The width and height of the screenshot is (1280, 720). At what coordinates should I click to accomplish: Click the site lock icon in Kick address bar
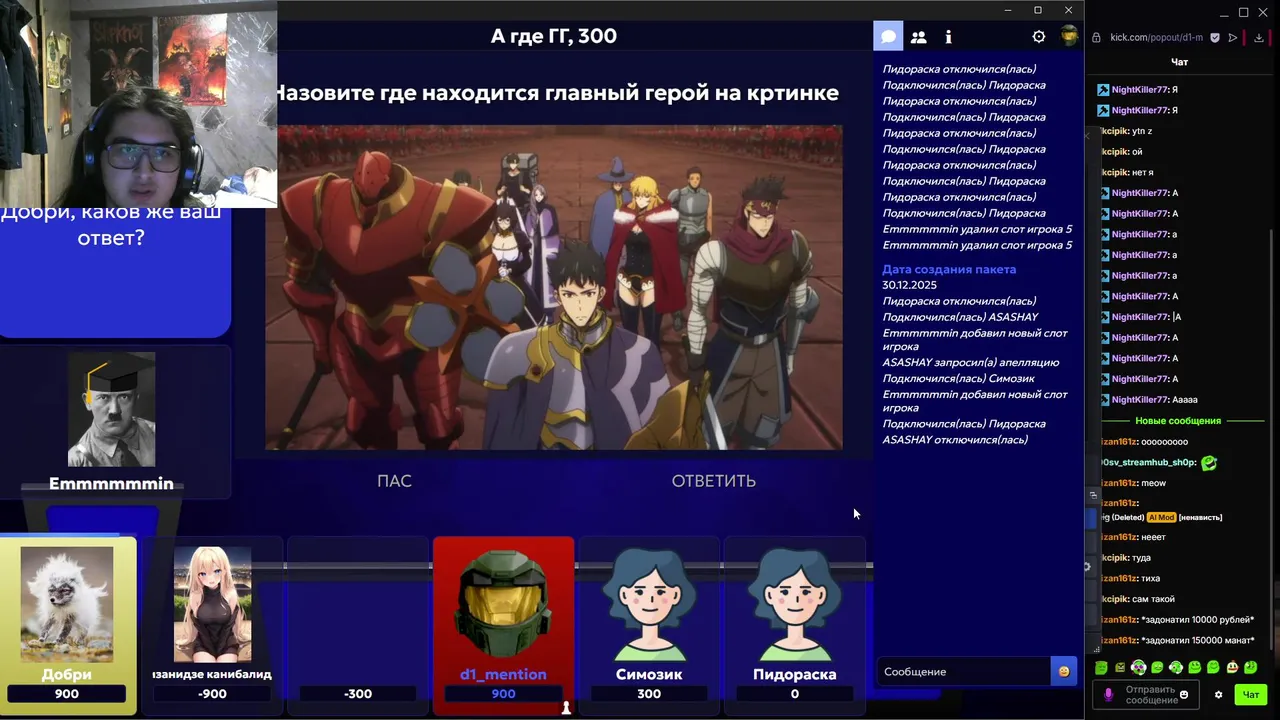pos(1096,37)
